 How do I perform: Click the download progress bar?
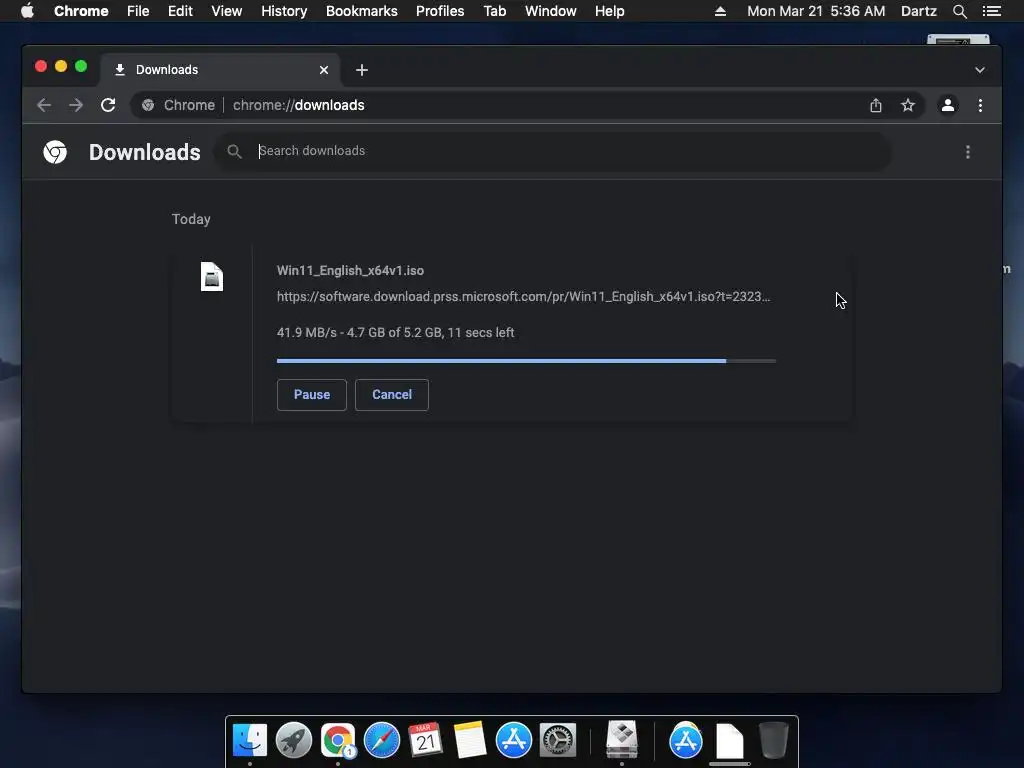(x=526, y=360)
